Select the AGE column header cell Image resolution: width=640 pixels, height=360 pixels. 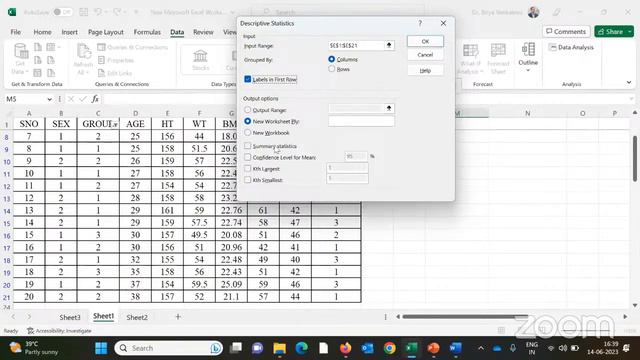click(135, 124)
